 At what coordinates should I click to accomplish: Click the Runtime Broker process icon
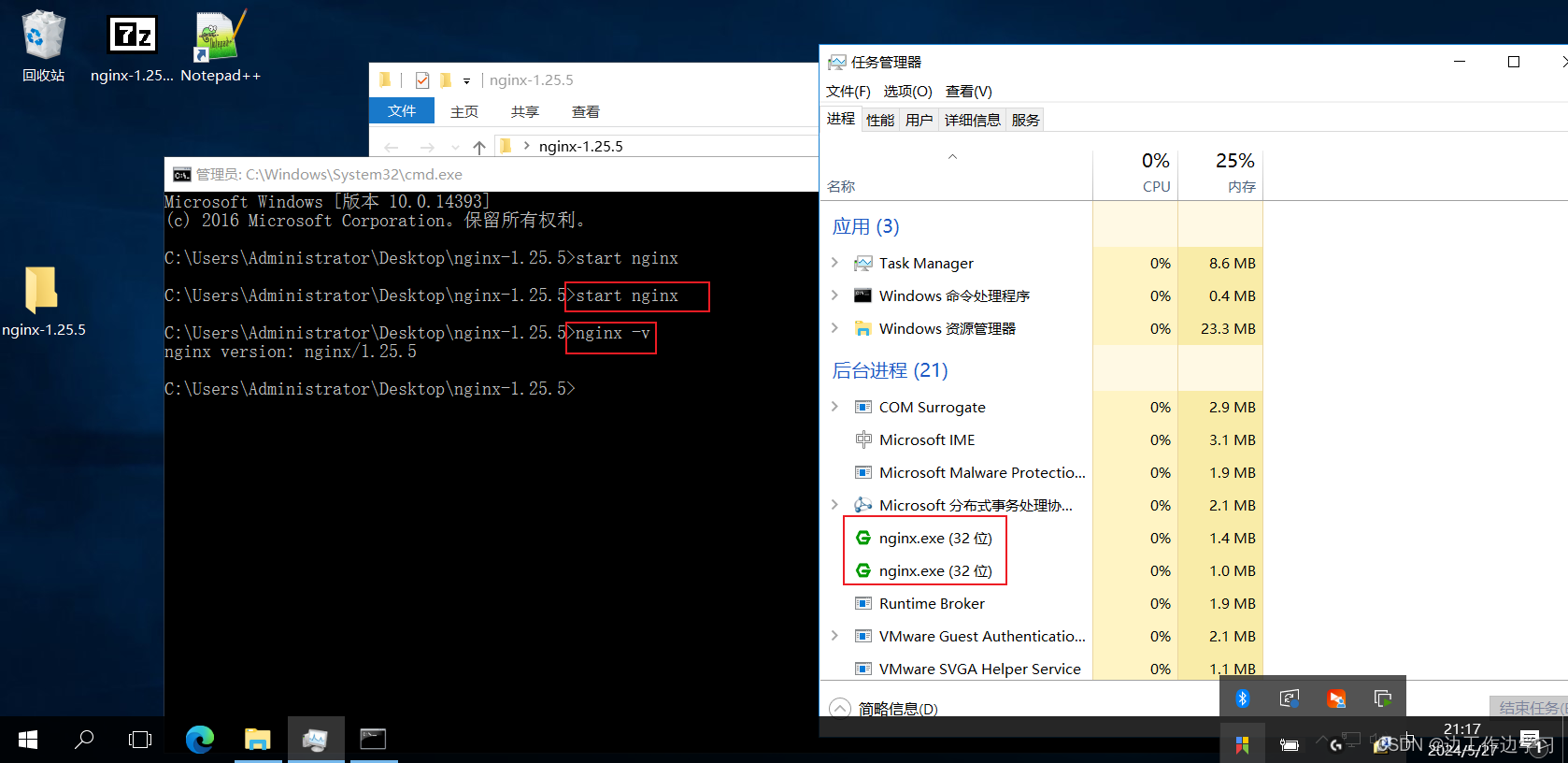863,604
